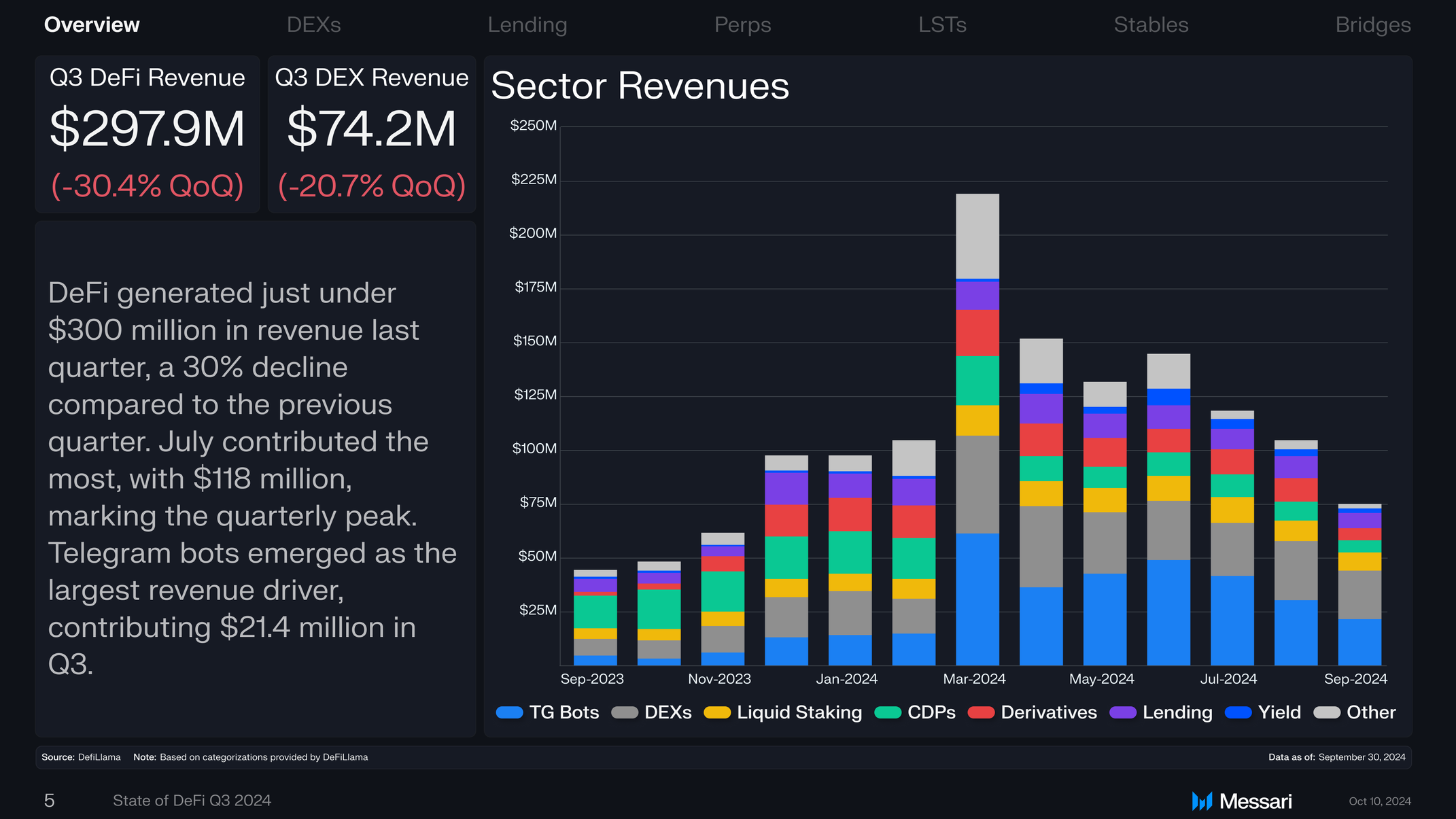The width and height of the screenshot is (1456, 819).
Task: Click the Lending legend swatch
Action: pos(1123,712)
